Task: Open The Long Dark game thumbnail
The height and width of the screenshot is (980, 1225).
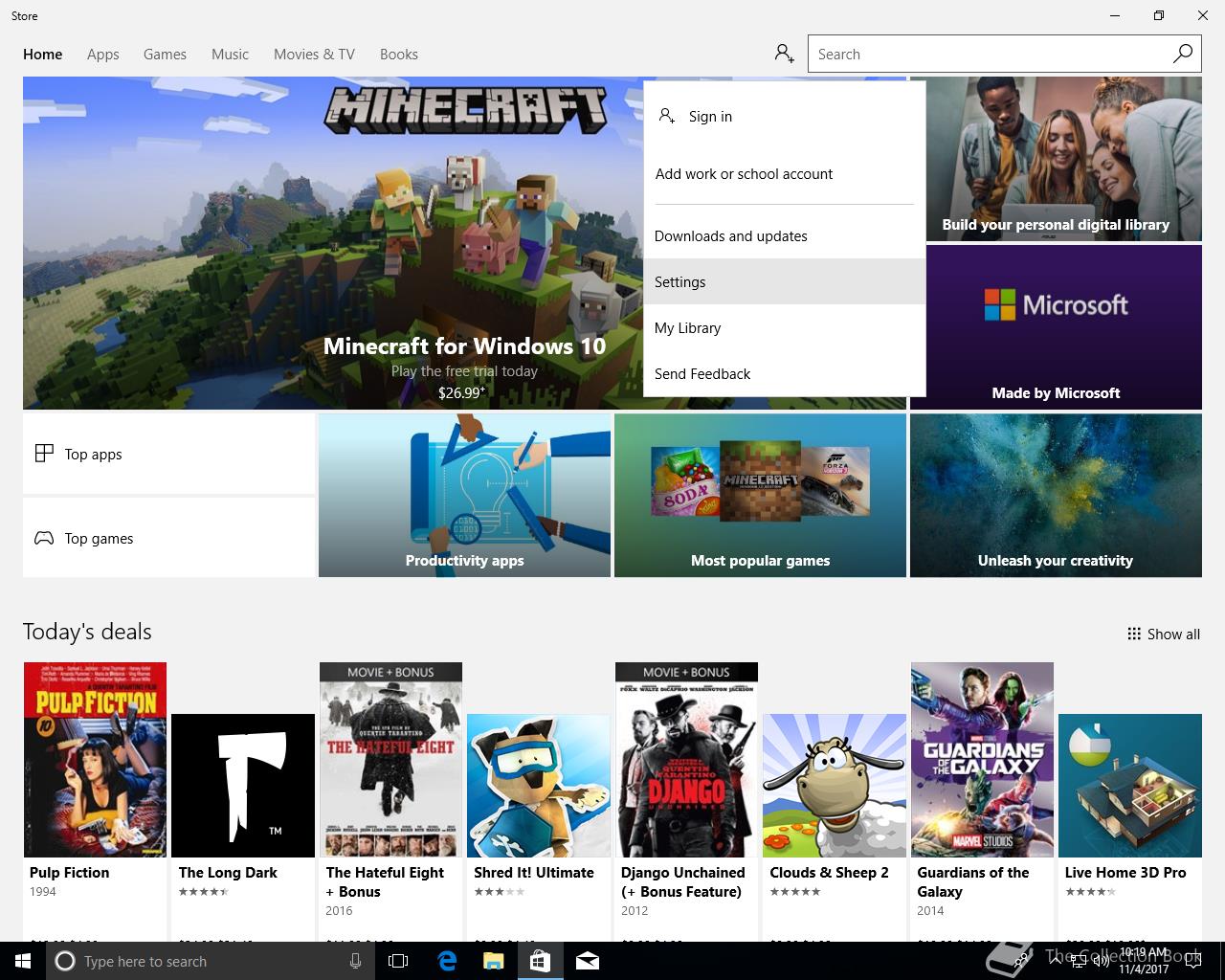Action: [x=243, y=786]
